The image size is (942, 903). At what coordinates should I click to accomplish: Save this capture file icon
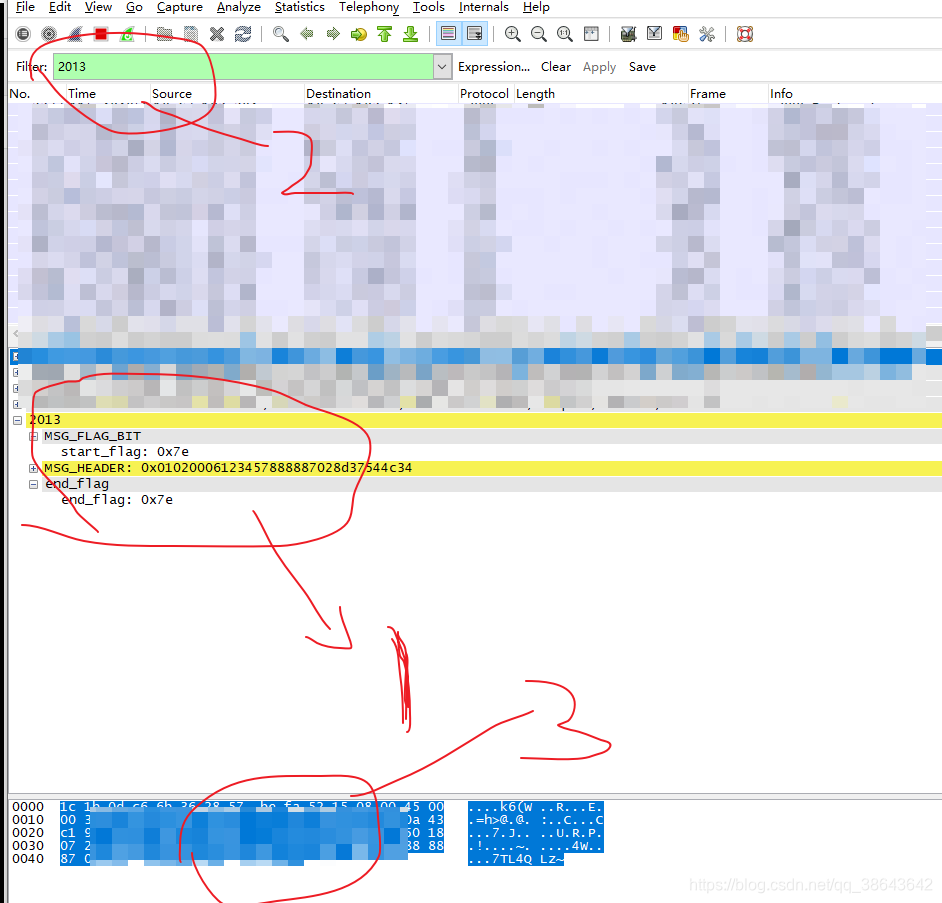190,34
